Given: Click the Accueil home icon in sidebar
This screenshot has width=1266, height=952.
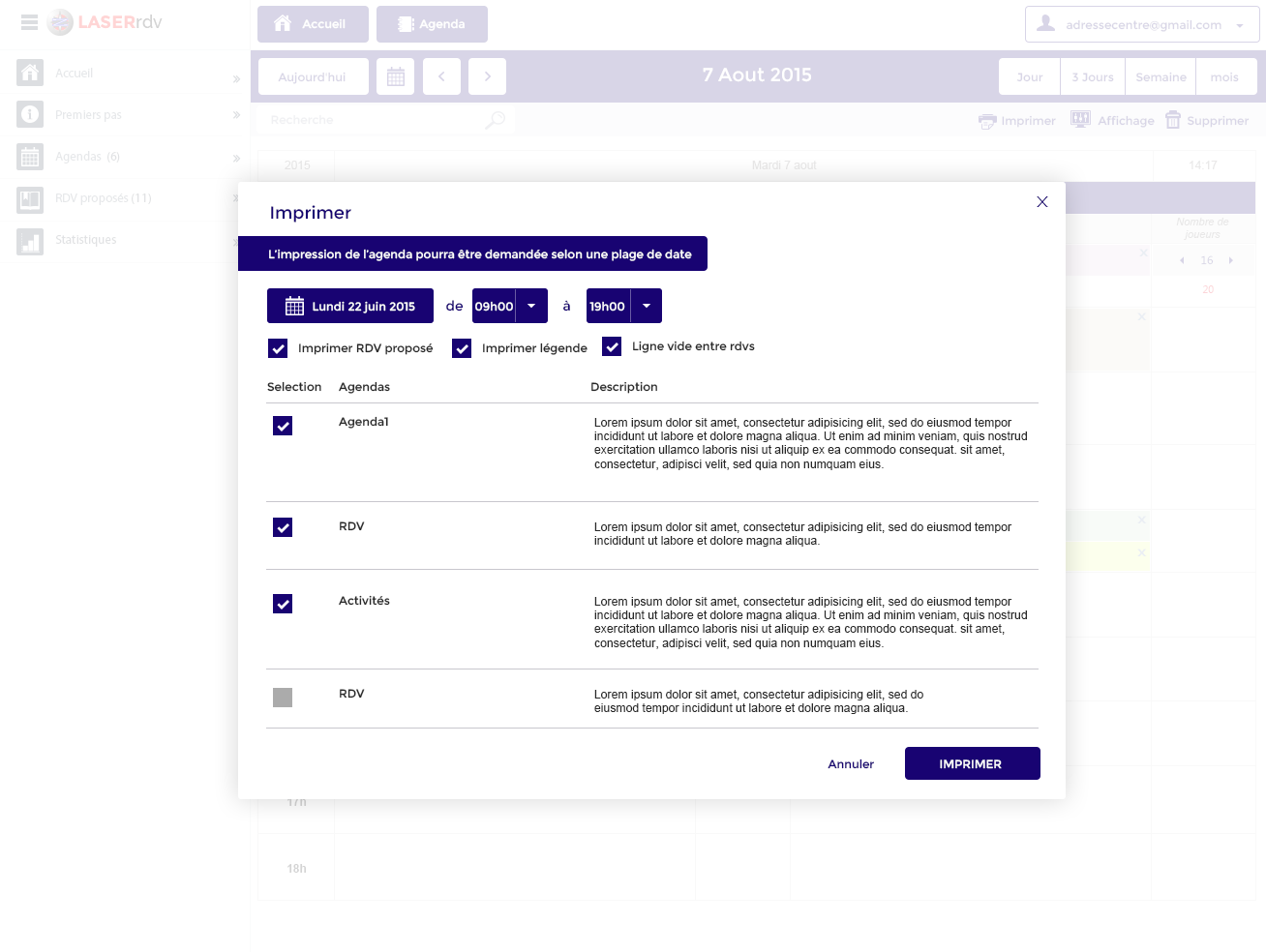Looking at the screenshot, I should coord(30,73).
